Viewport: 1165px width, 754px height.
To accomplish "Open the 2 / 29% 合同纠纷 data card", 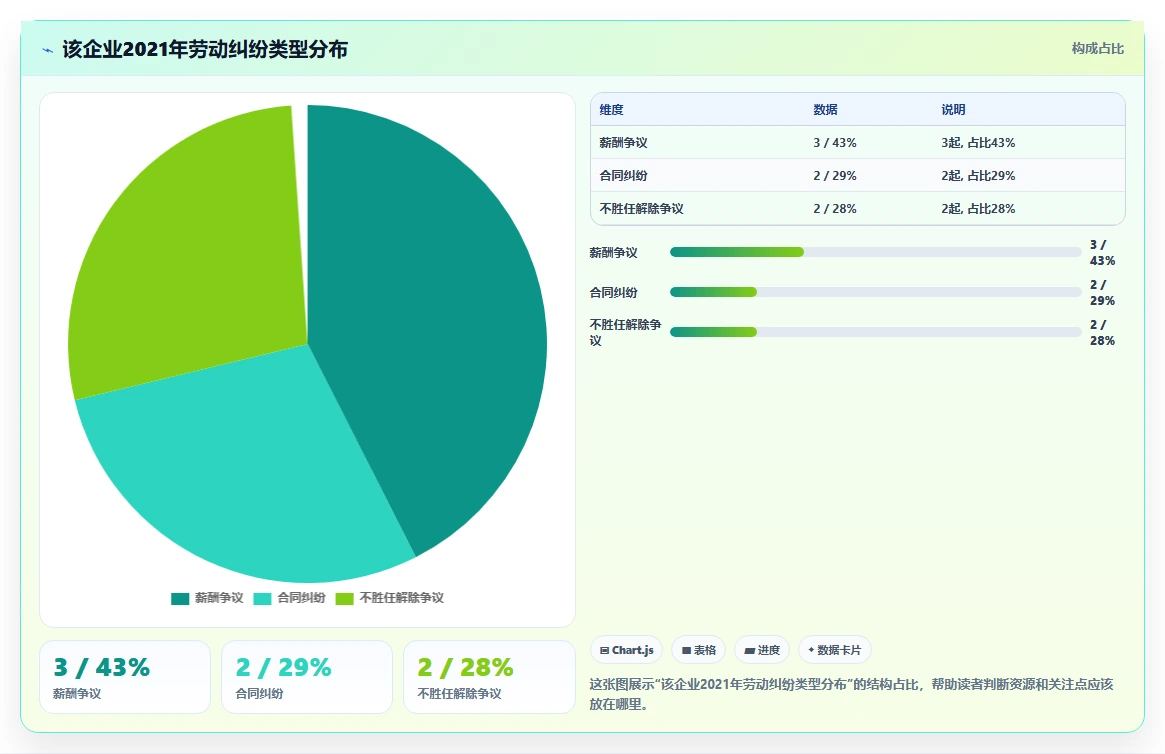I will (x=307, y=677).
